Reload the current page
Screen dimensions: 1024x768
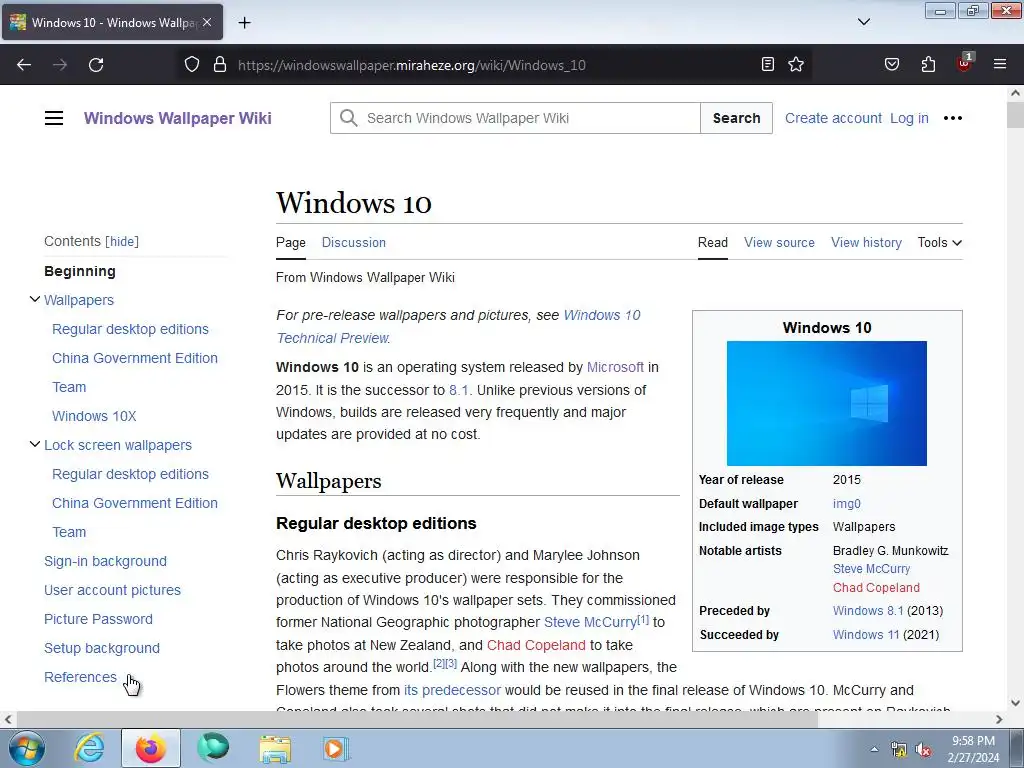96,65
